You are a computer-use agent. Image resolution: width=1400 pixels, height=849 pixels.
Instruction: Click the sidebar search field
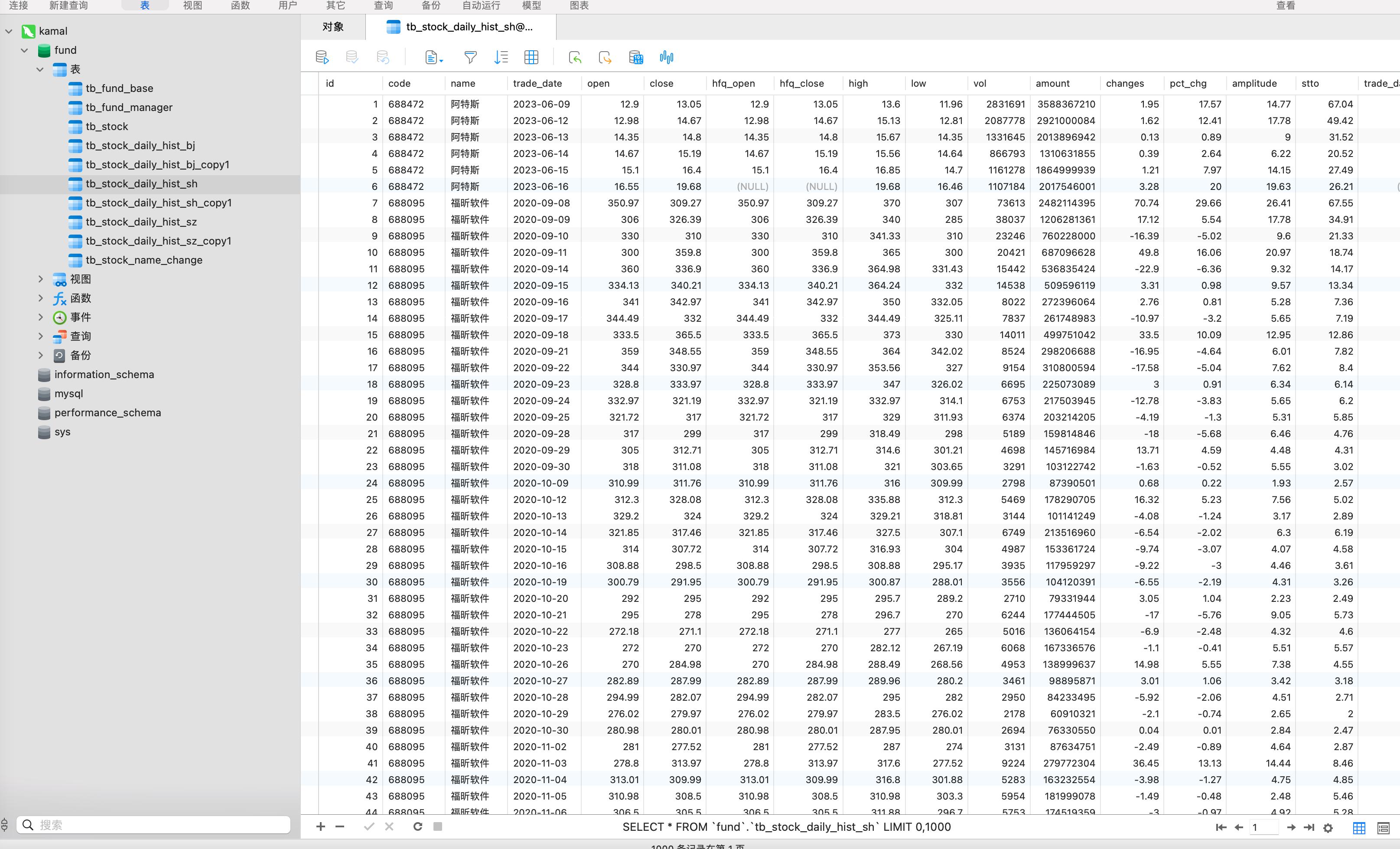[x=153, y=825]
